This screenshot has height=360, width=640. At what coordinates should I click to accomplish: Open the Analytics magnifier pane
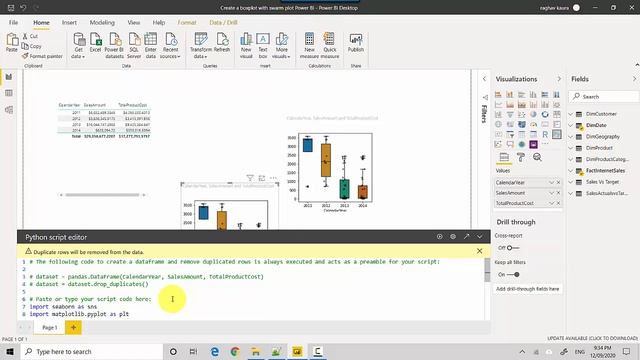coord(537,157)
